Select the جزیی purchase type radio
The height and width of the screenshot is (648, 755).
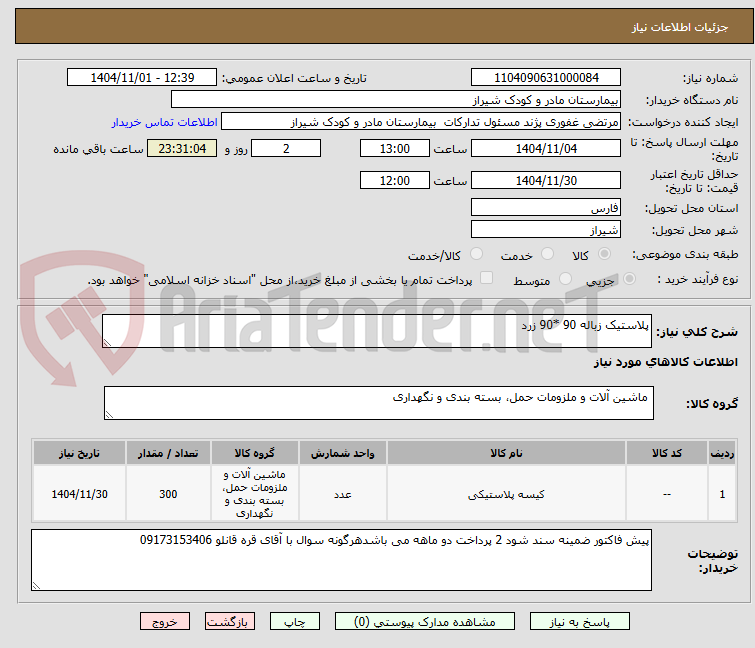(629, 279)
